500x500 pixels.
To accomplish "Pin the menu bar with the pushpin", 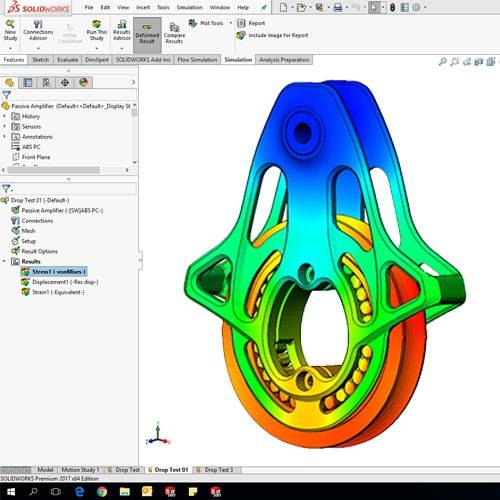I will pyautogui.click(x=264, y=8).
